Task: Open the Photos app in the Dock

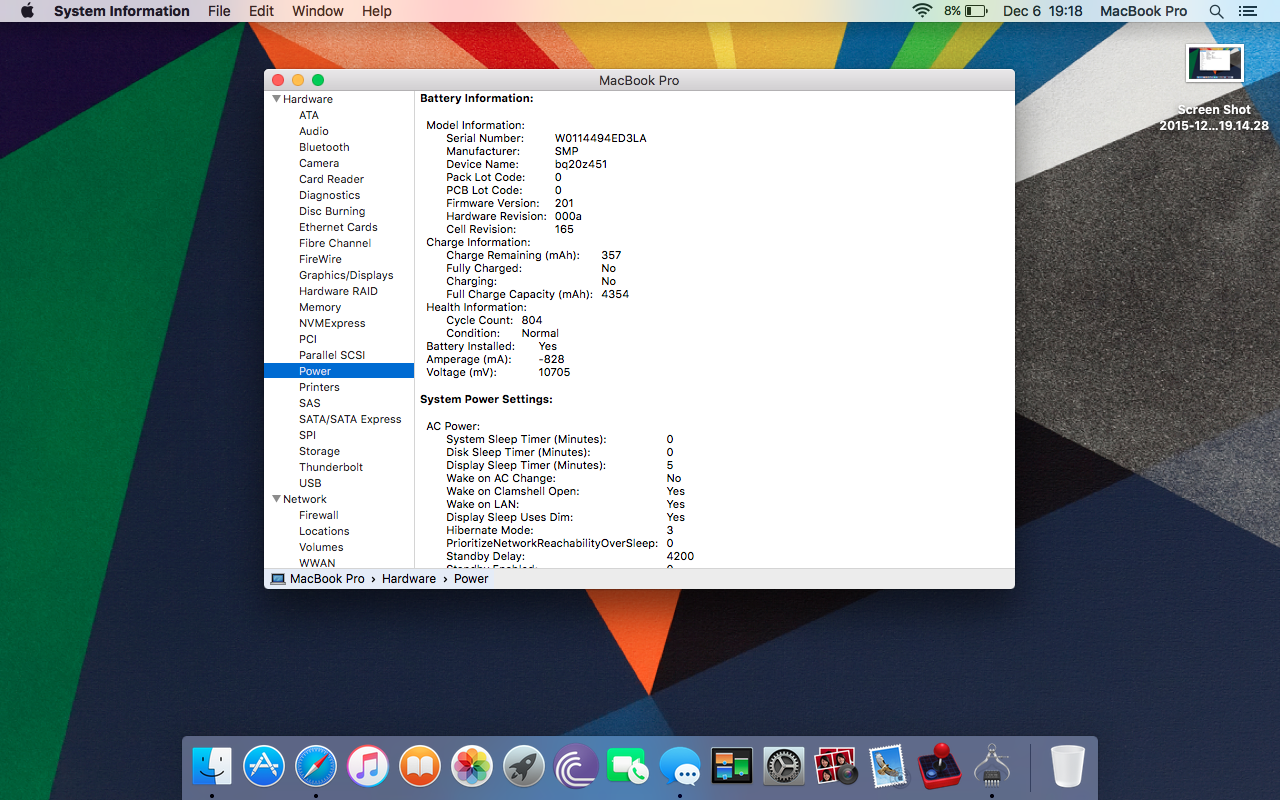Action: point(472,767)
